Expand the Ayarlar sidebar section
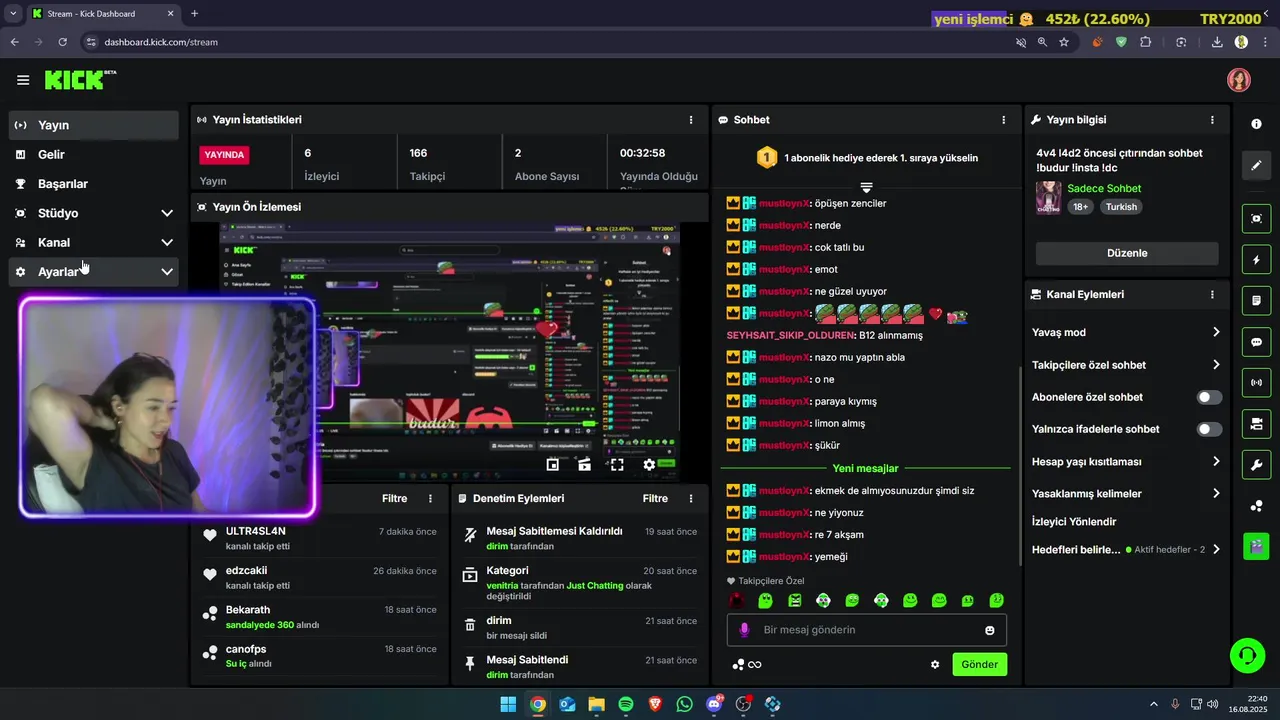 (94, 271)
